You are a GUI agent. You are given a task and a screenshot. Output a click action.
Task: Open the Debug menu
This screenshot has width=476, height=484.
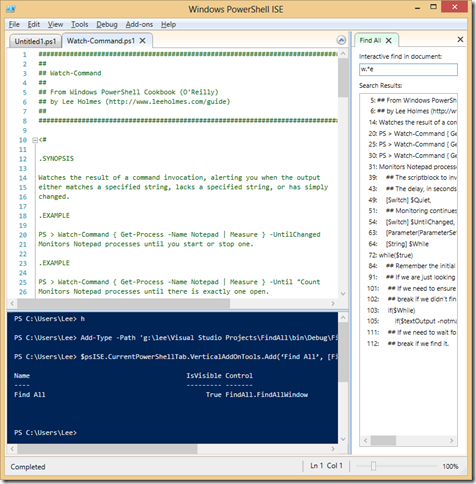[107, 24]
